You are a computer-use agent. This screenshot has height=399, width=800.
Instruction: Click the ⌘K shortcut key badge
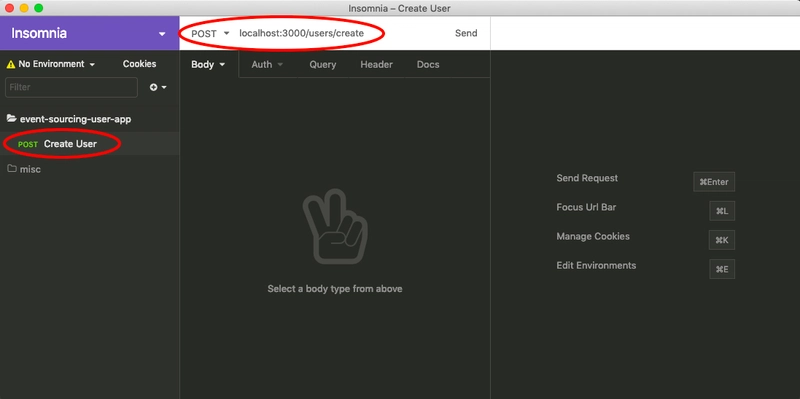(722, 240)
